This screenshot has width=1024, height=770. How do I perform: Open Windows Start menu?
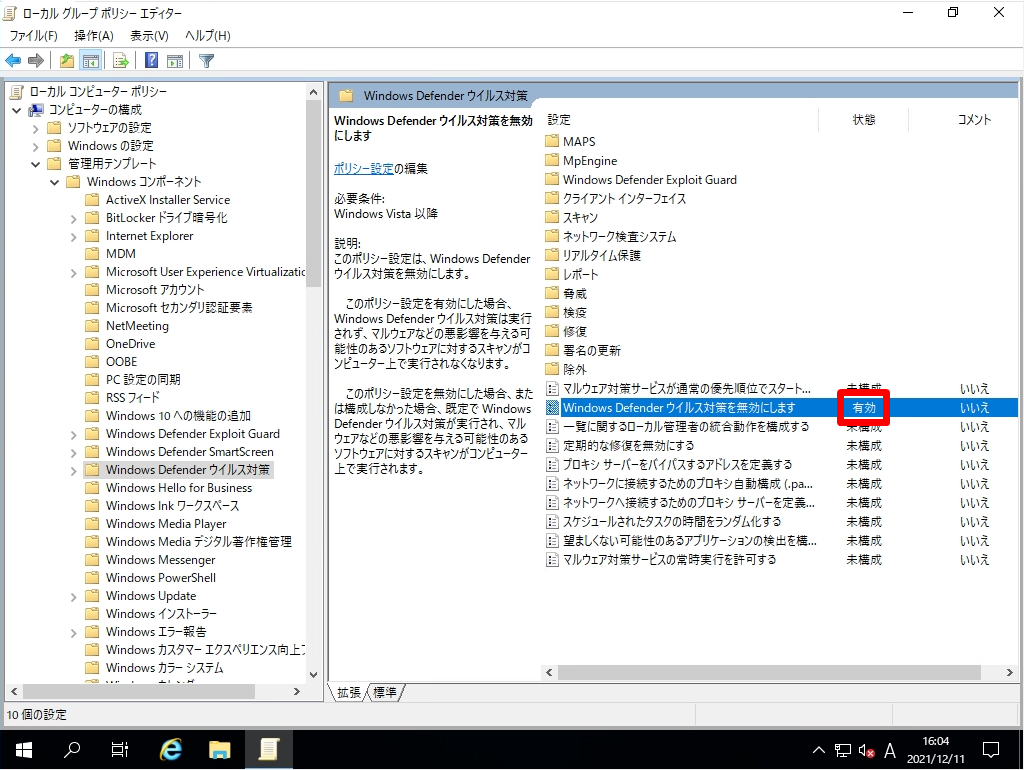coord(24,750)
